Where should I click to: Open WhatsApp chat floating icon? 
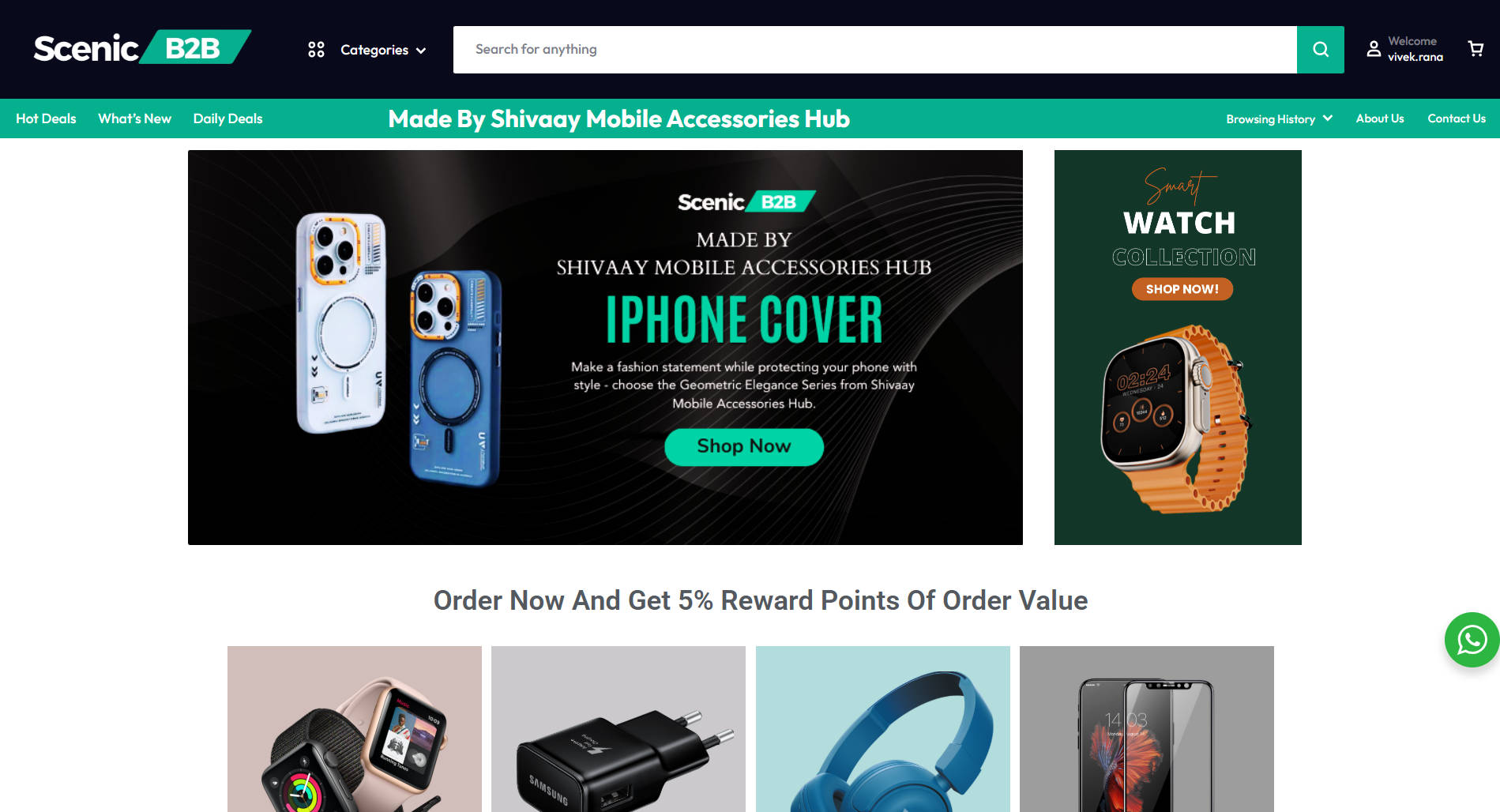coord(1472,640)
